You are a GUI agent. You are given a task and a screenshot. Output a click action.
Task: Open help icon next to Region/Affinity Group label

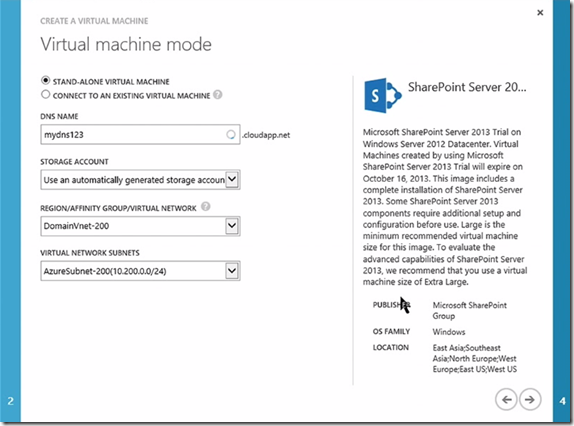(206, 207)
